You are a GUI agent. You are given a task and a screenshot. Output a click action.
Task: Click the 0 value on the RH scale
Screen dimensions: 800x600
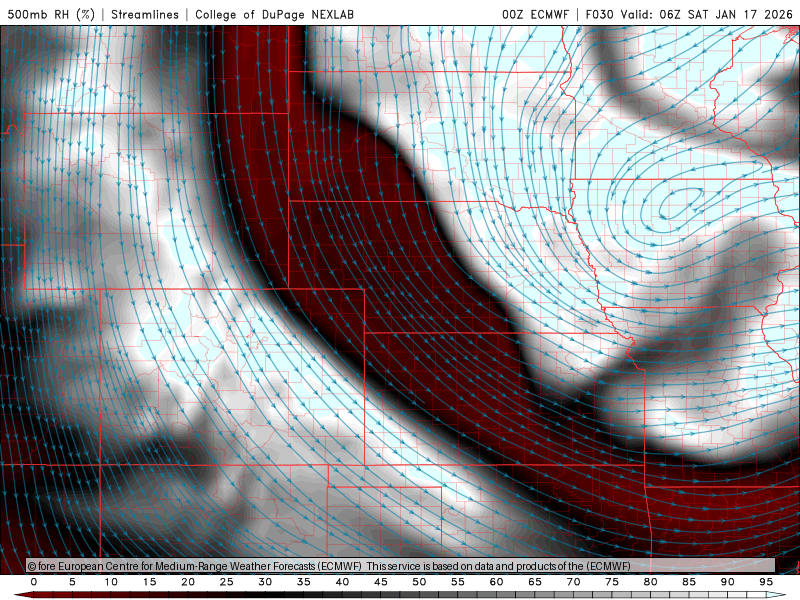point(34,582)
